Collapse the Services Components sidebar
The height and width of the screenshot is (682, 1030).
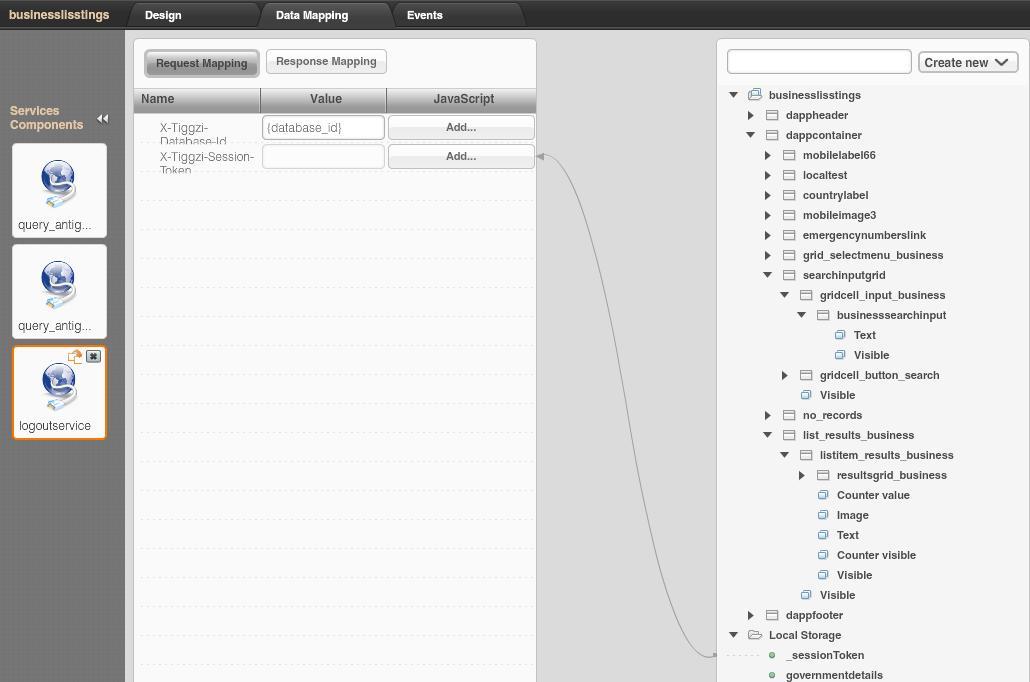click(102, 118)
